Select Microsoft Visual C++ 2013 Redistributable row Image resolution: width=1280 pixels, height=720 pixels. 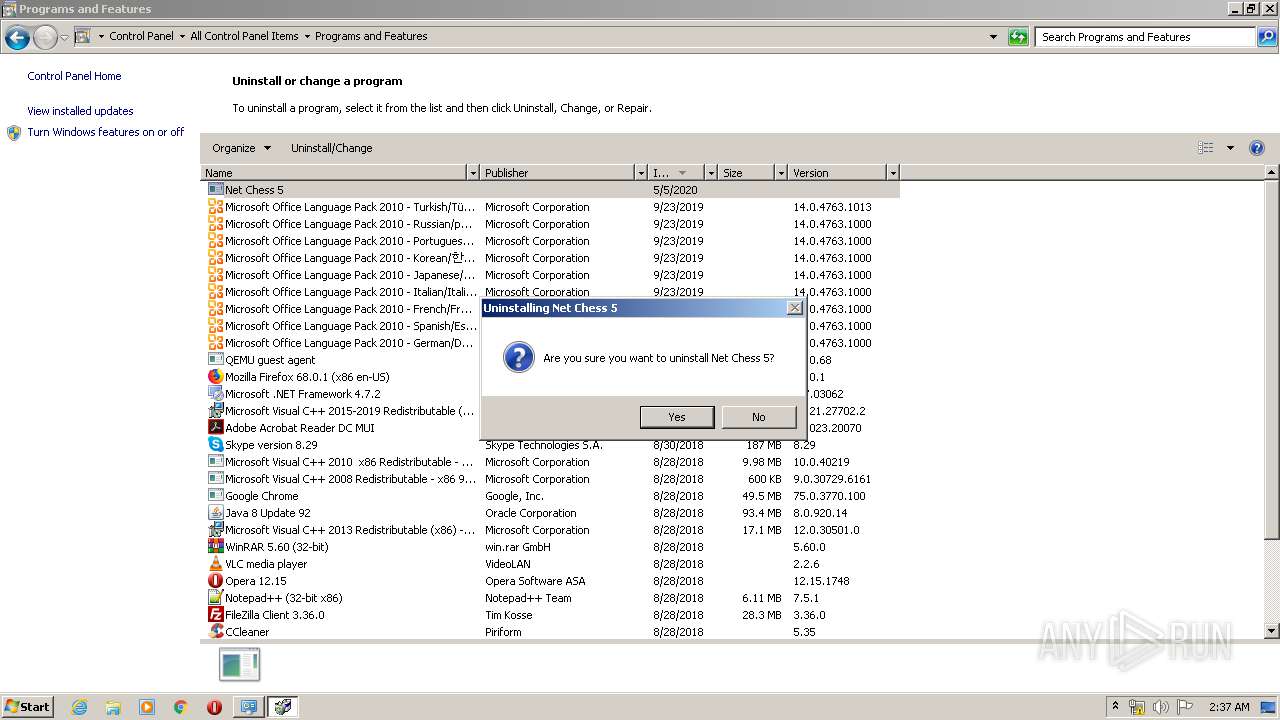(550, 530)
